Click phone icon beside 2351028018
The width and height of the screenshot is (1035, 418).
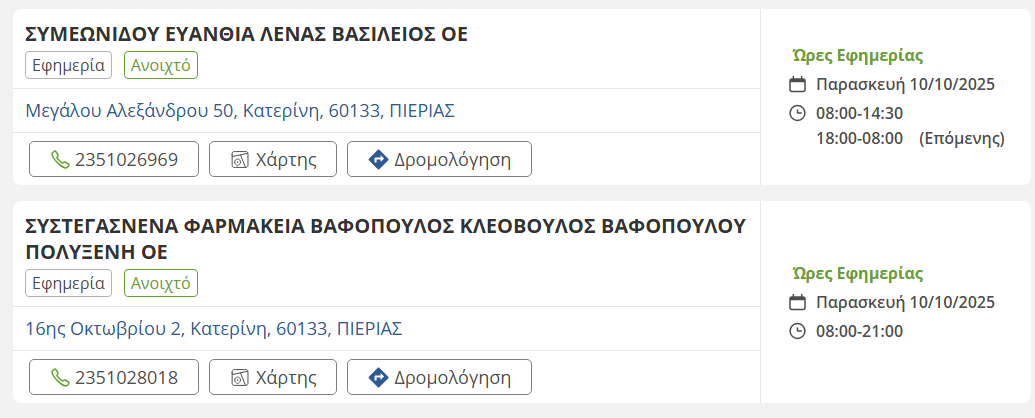click(x=60, y=377)
